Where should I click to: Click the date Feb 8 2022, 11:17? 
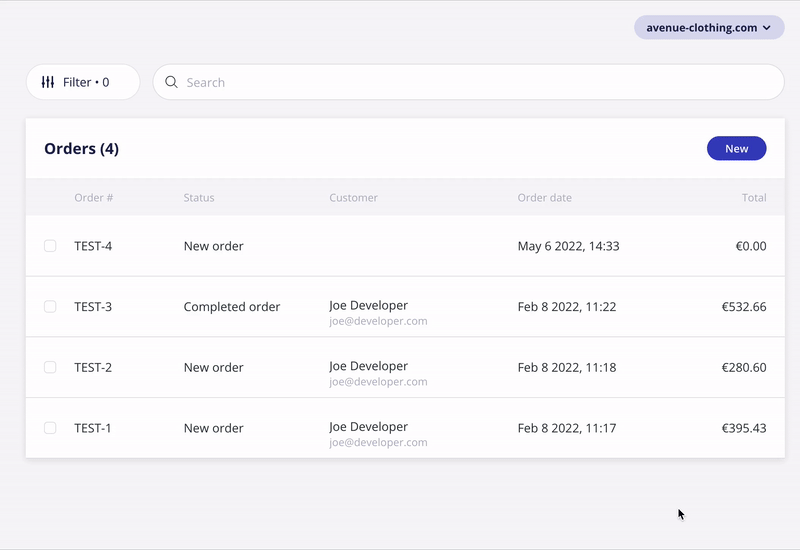point(567,428)
